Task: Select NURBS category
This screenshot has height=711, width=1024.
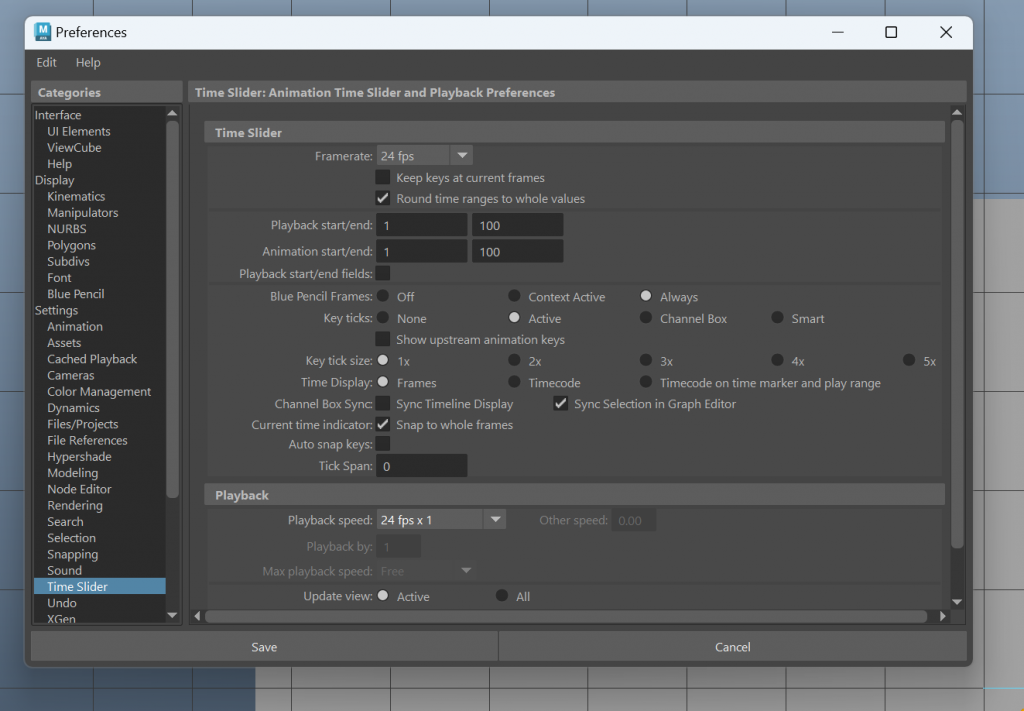Action: 67,229
